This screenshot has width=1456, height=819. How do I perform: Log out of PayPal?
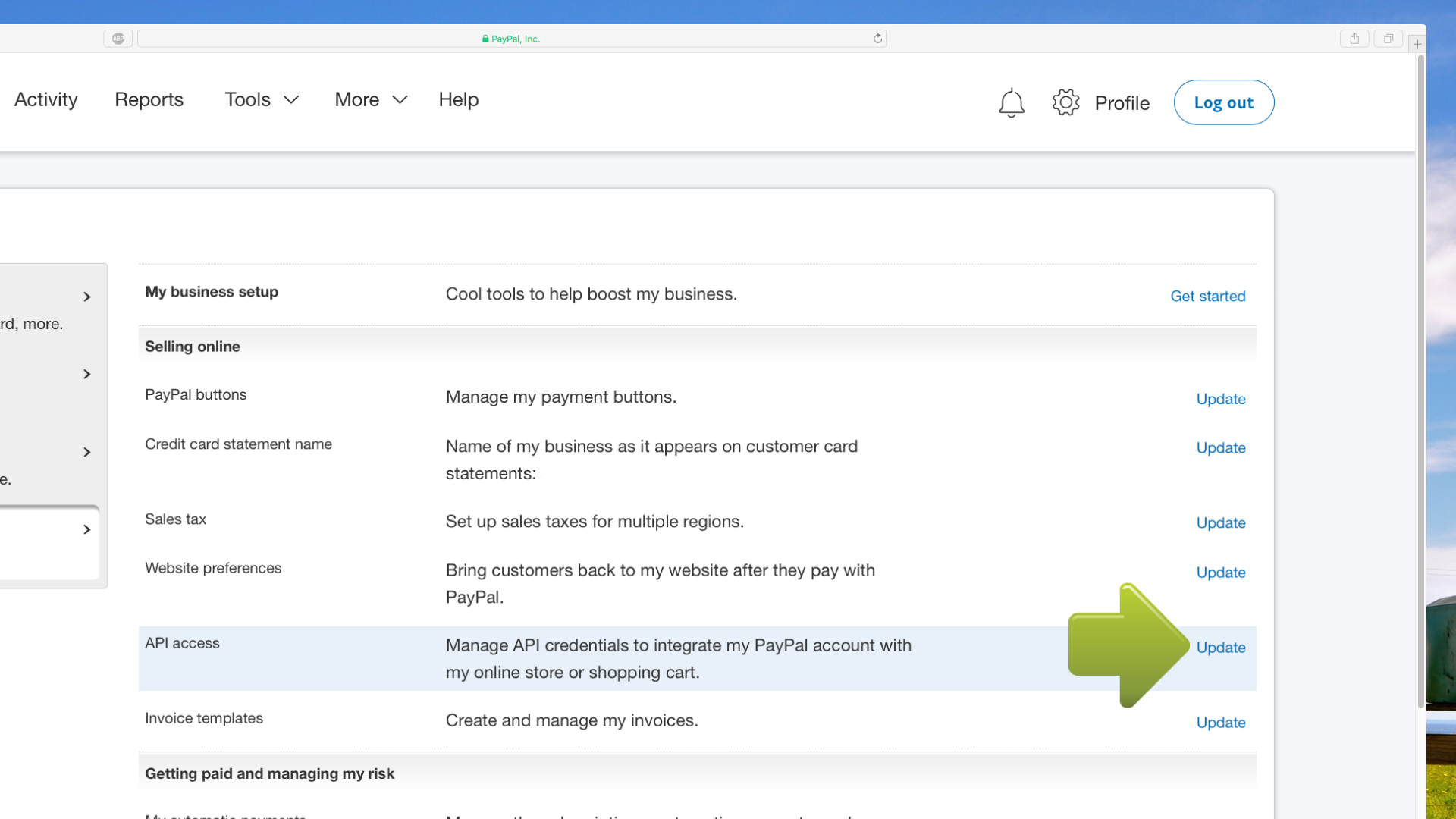(x=1224, y=102)
